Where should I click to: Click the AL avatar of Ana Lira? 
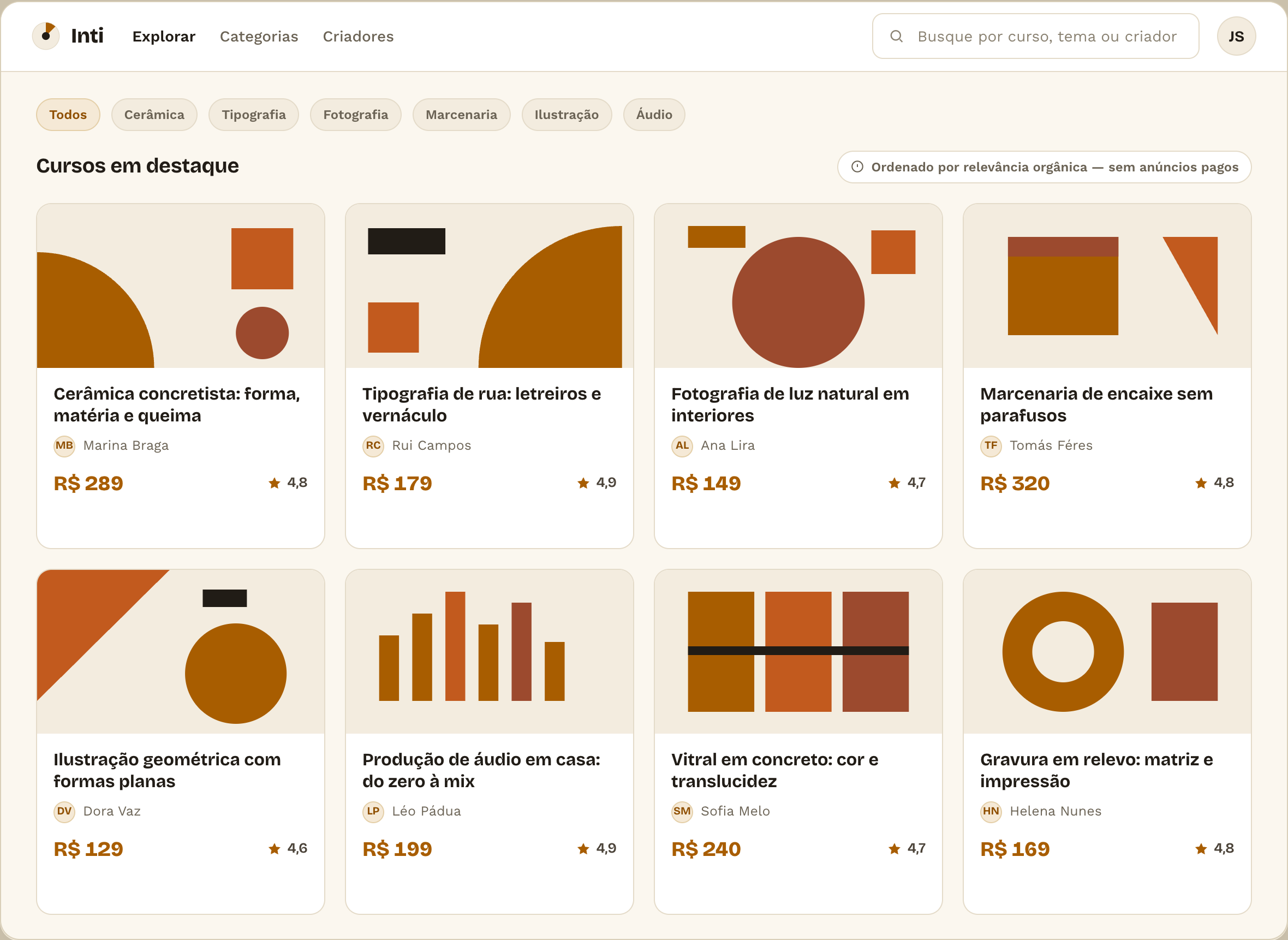pos(682,445)
